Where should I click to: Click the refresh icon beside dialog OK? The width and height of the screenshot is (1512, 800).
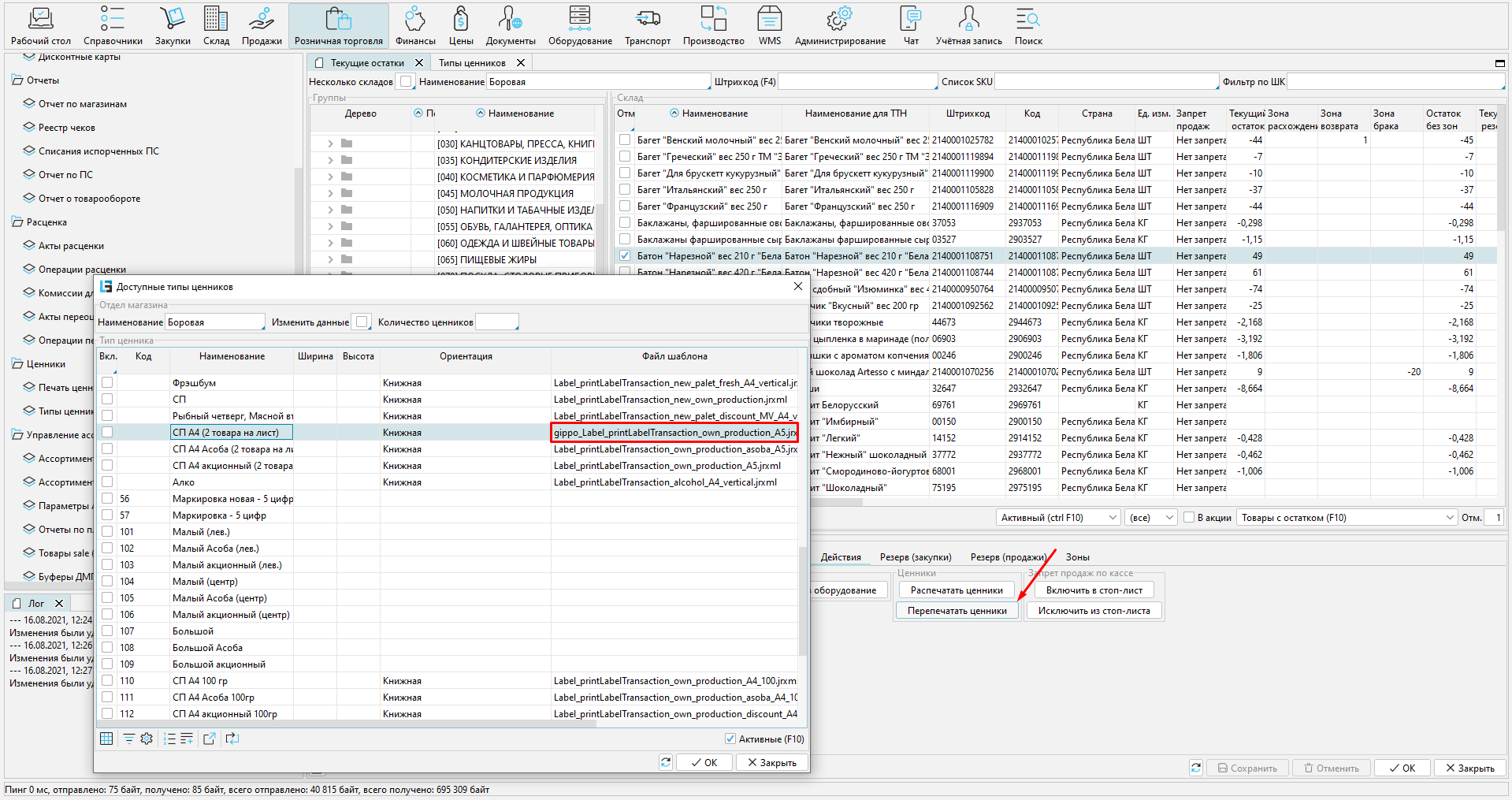click(x=666, y=762)
